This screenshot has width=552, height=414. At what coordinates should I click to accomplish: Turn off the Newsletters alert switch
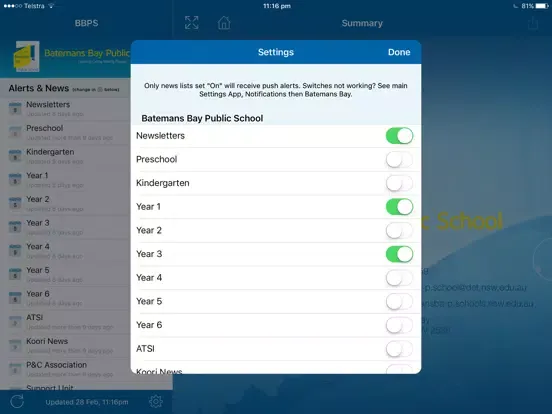399,136
